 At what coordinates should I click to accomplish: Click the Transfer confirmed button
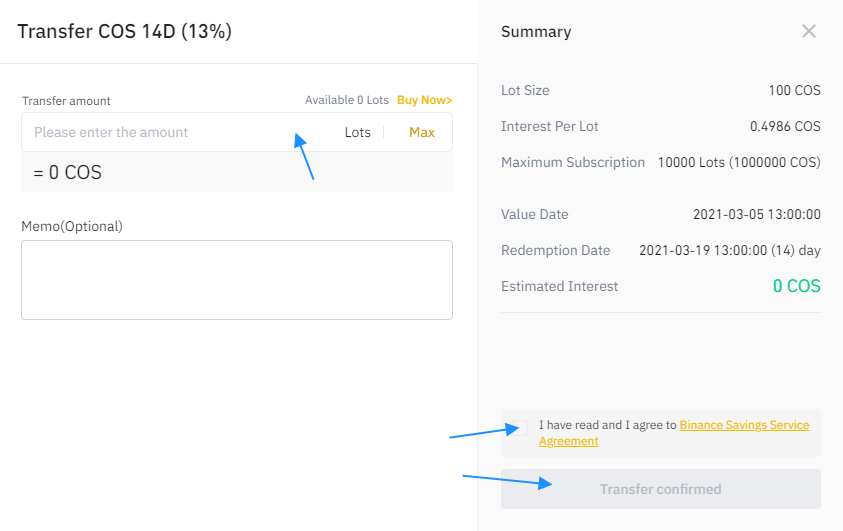pyautogui.click(x=660, y=489)
